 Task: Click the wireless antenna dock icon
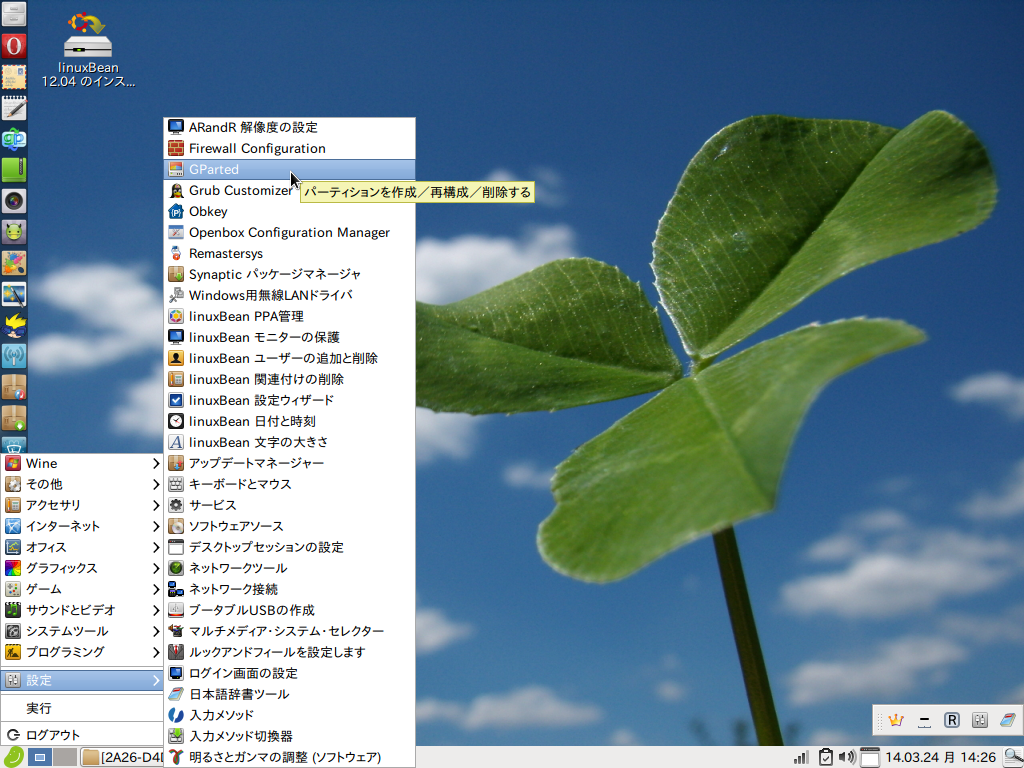click(14, 356)
